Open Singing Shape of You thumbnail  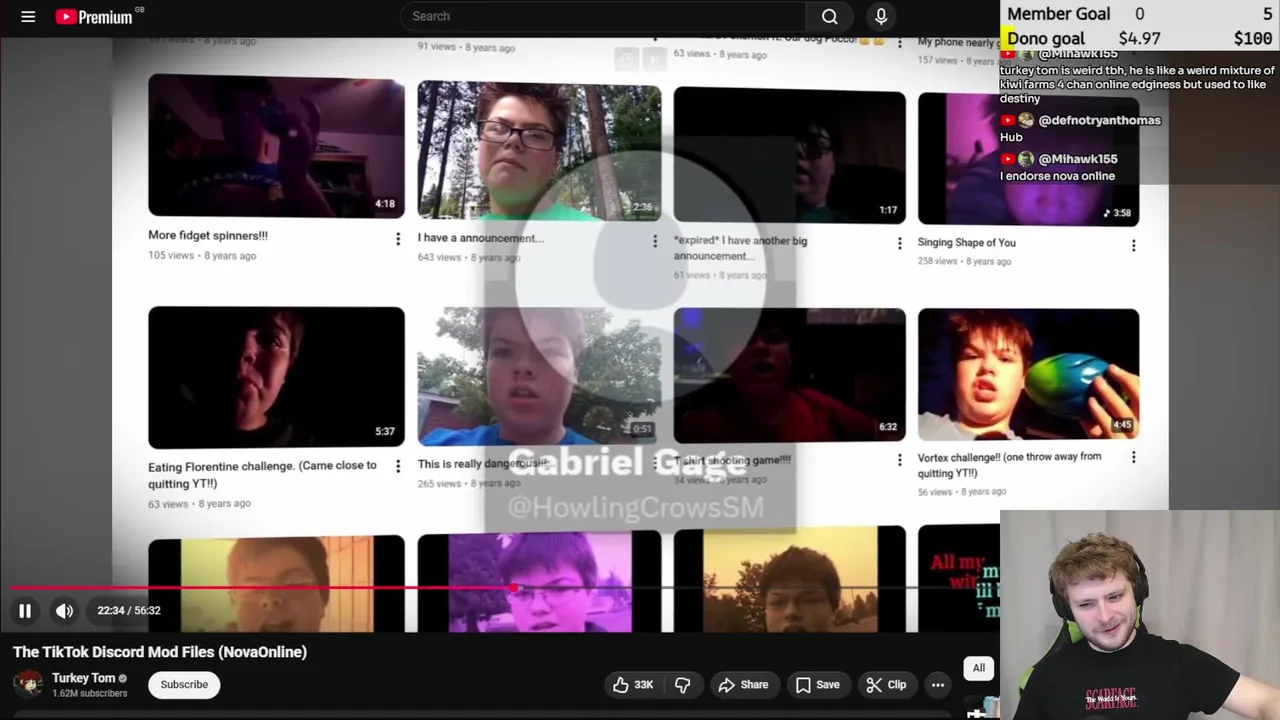click(1028, 159)
